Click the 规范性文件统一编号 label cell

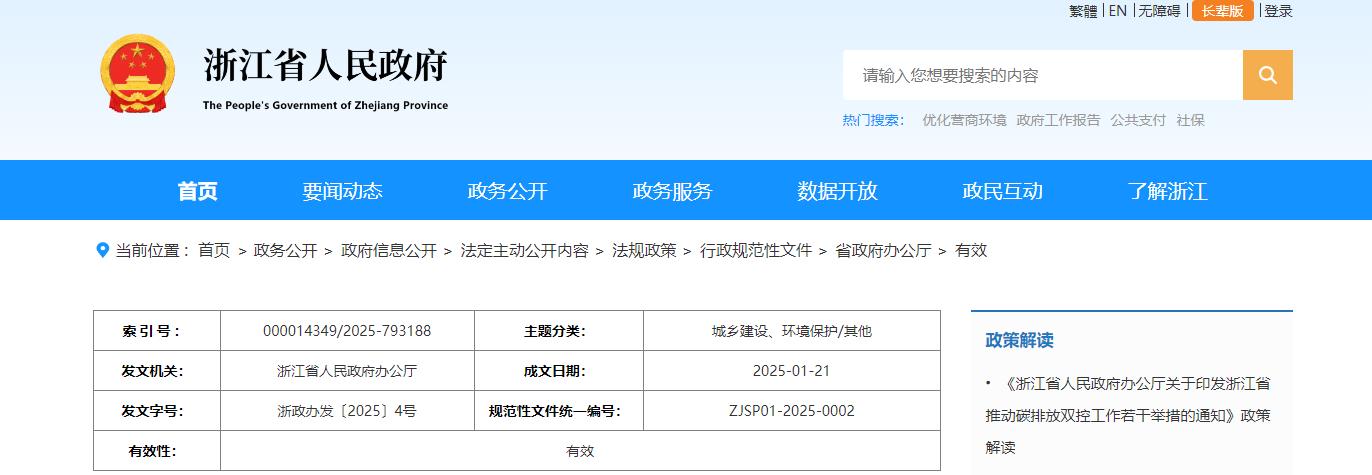pos(559,411)
